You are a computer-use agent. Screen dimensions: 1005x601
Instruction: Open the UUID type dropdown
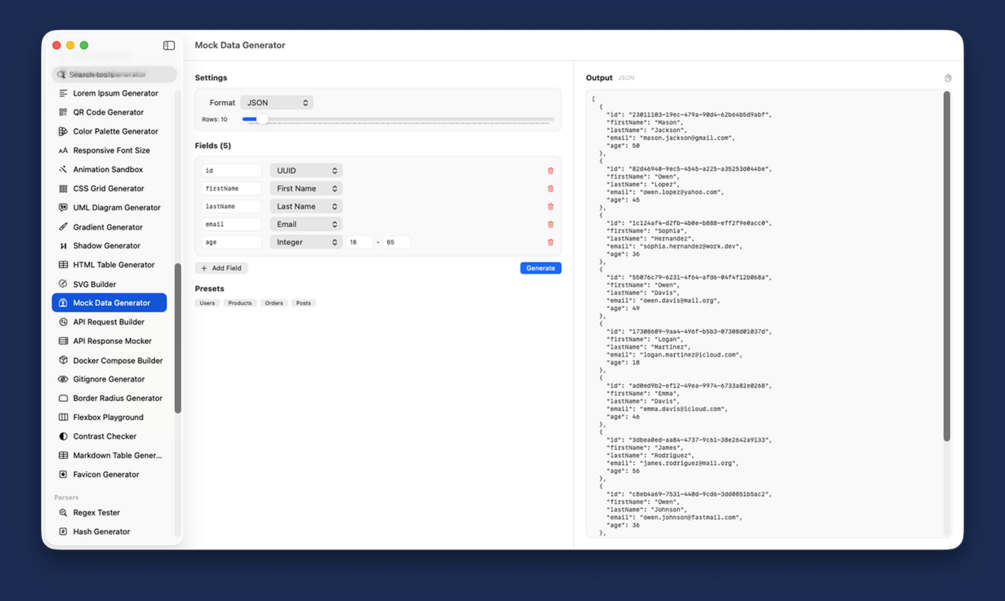(306, 170)
